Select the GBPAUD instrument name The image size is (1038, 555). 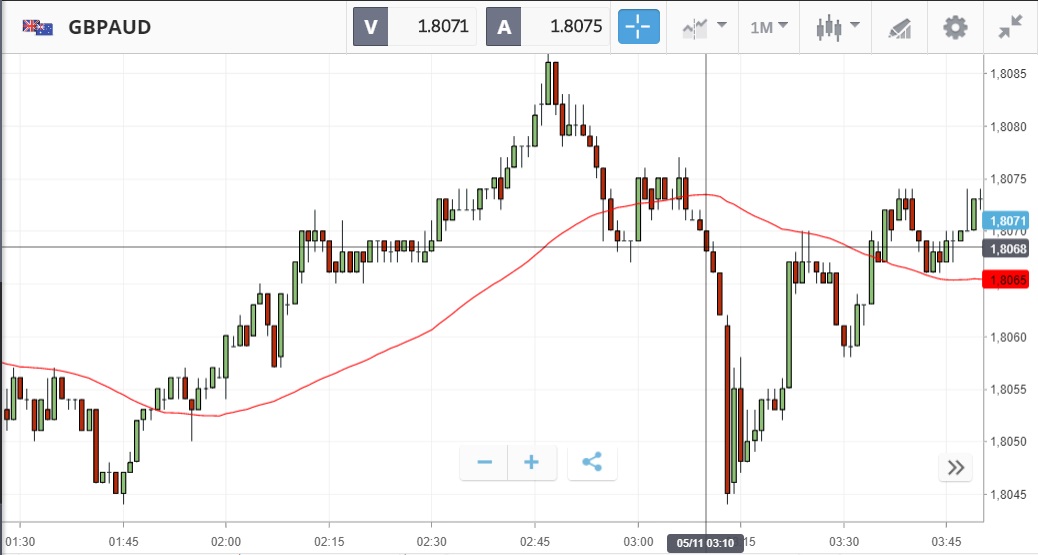pyautogui.click(x=110, y=27)
